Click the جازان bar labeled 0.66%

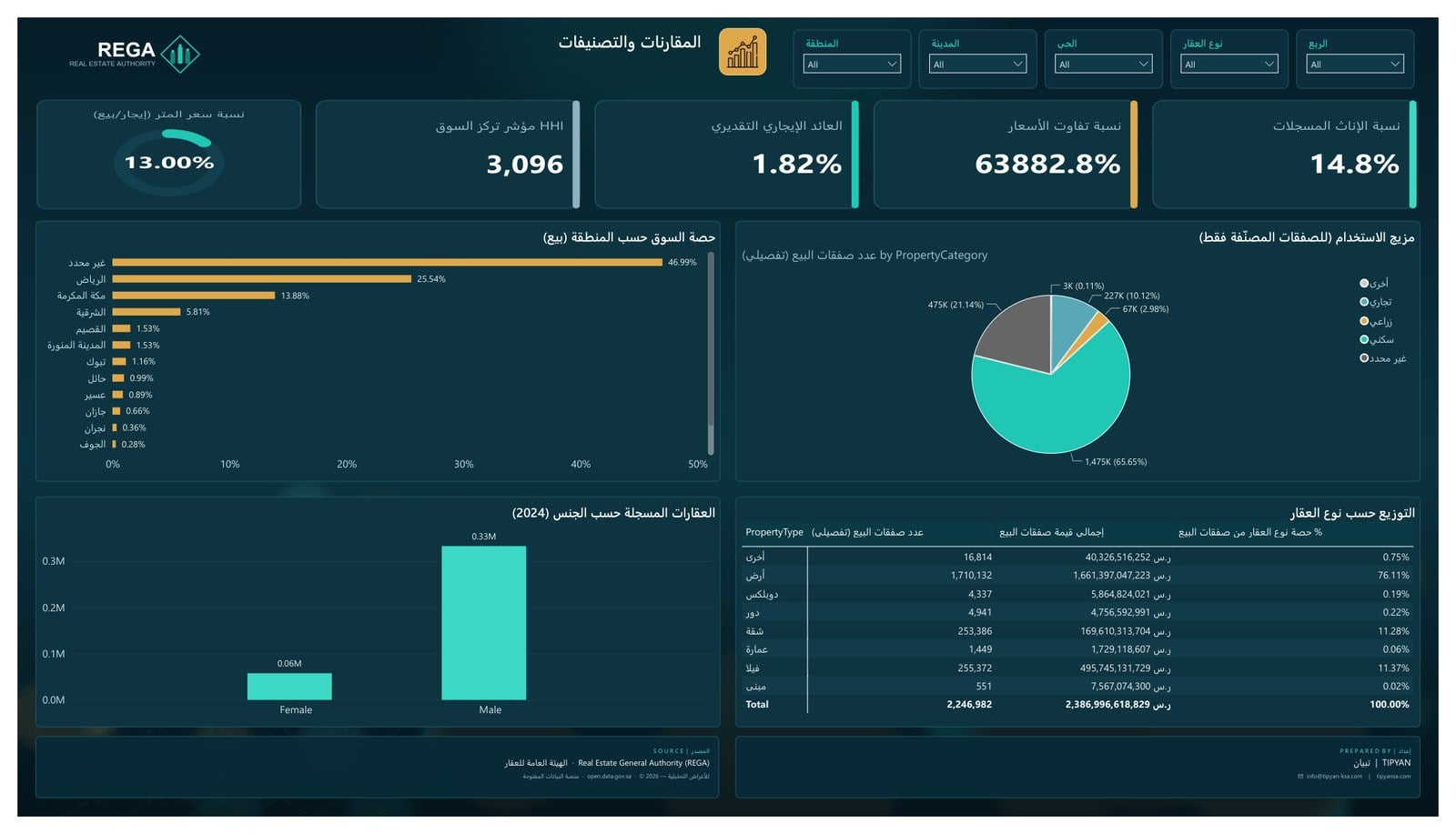(x=116, y=411)
